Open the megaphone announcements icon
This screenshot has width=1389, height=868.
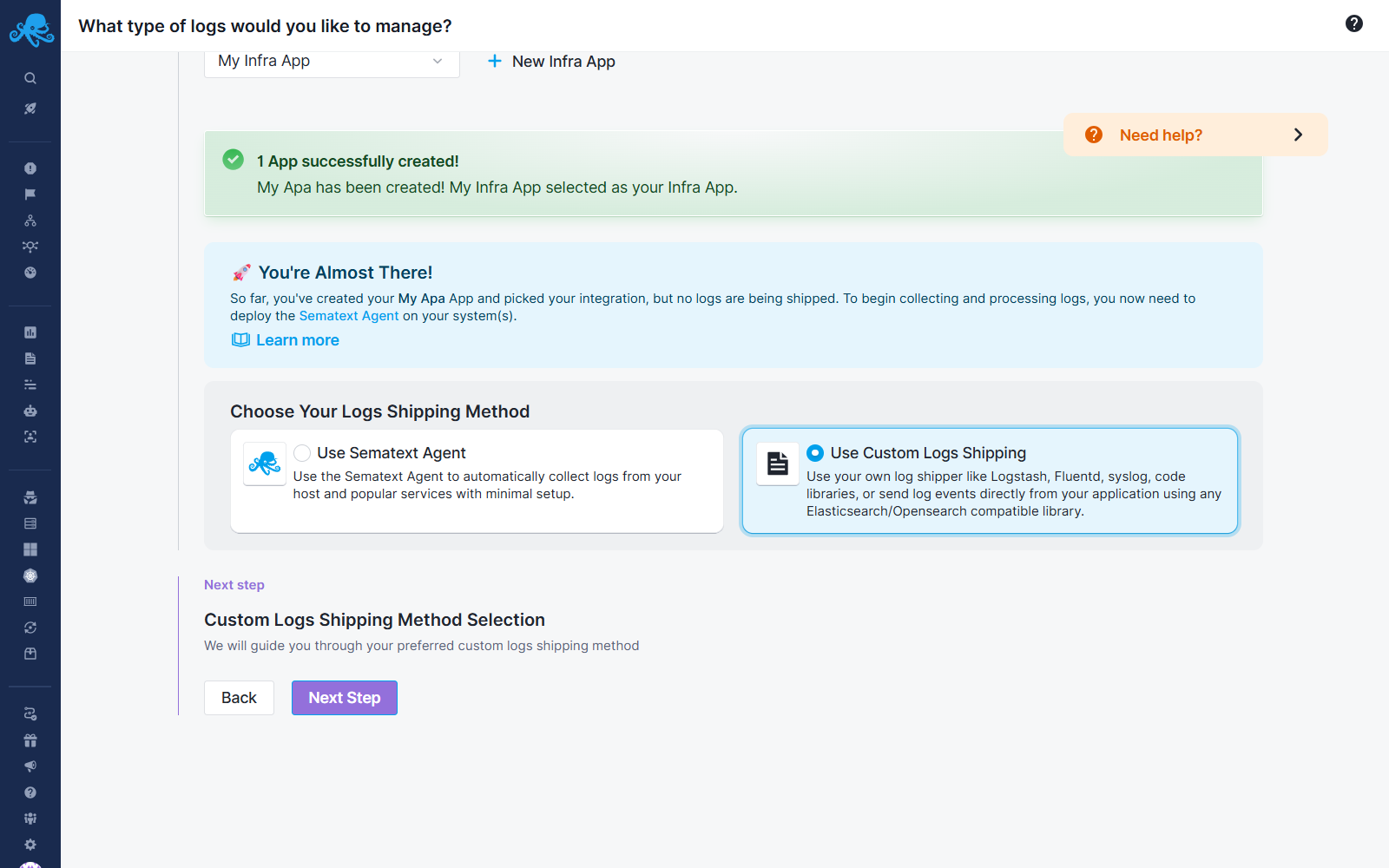pyautogui.click(x=30, y=766)
